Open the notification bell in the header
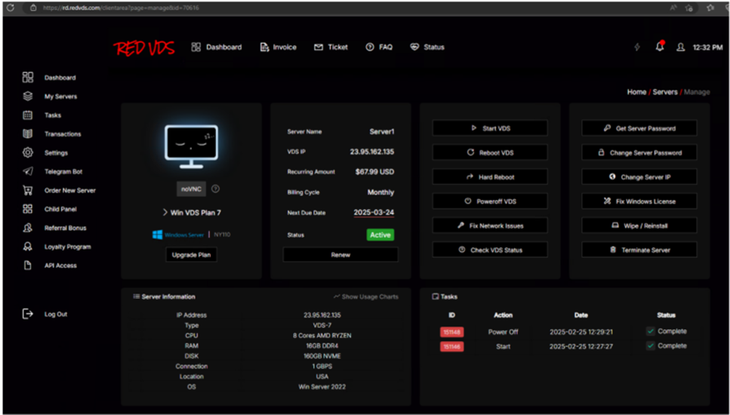This screenshot has width=730, height=415. pos(659,46)
